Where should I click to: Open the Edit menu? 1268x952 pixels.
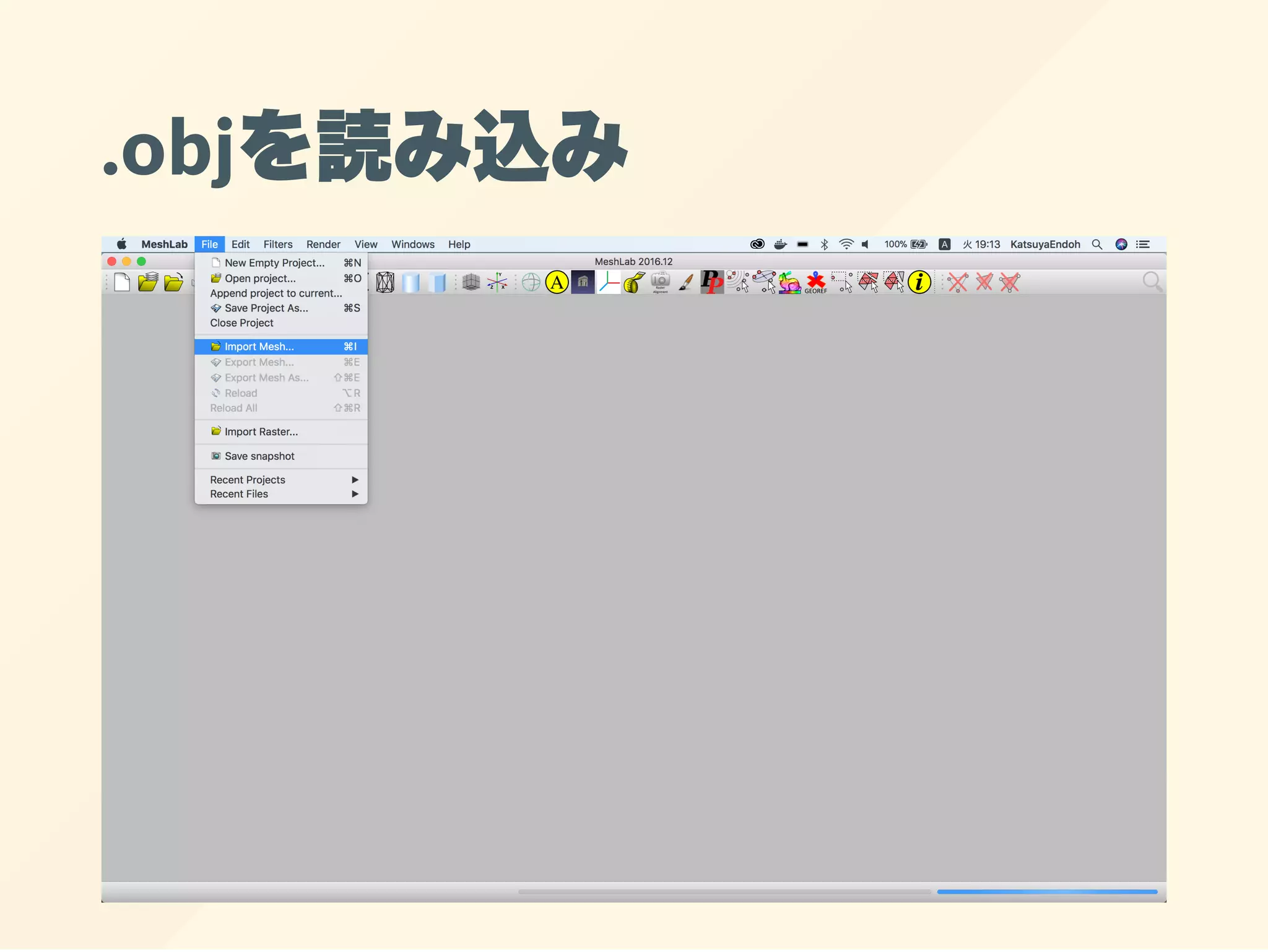coord(240,244)
